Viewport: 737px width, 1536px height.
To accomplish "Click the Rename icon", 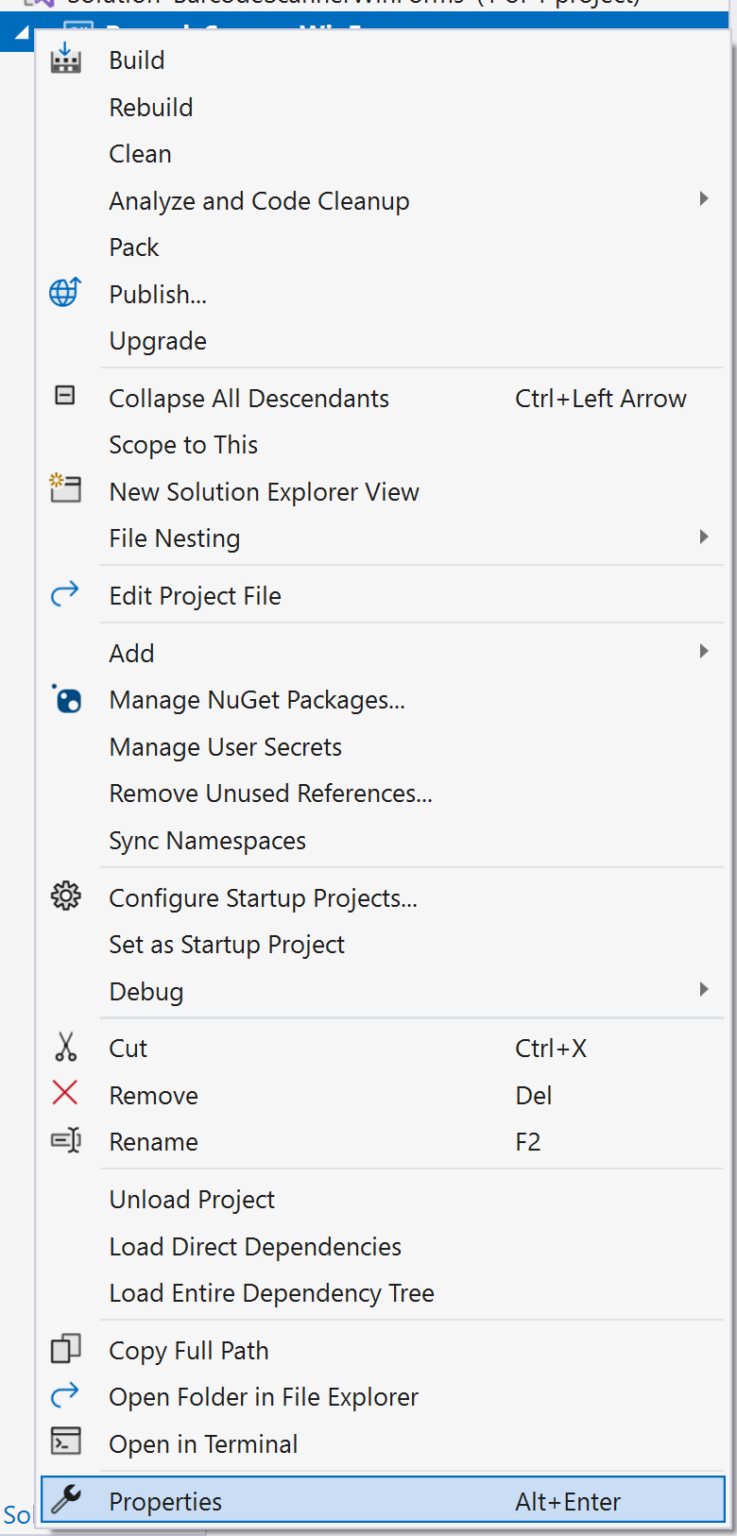I will pos(65,1141).
